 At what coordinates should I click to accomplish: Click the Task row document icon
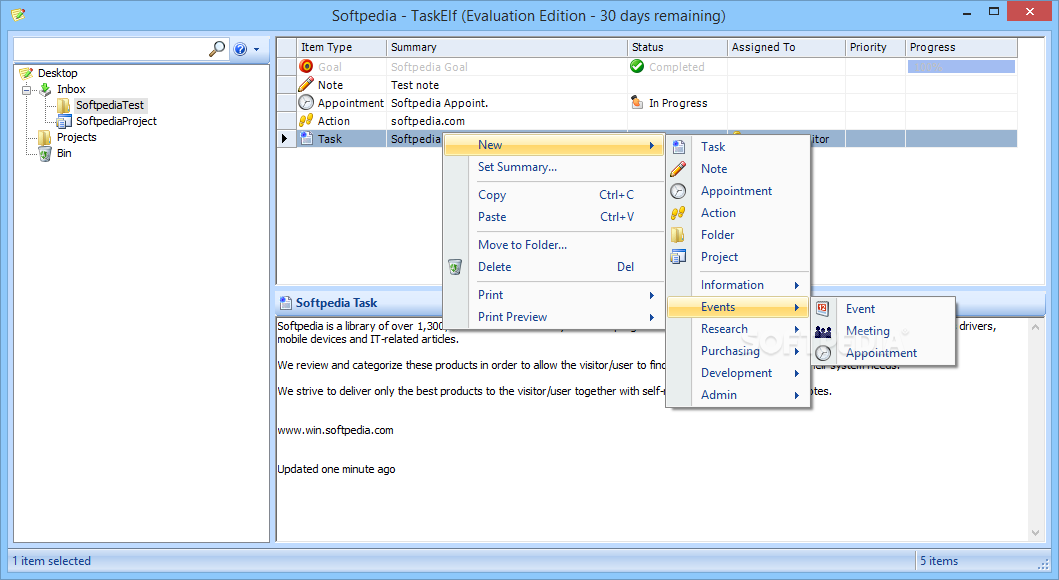click(x=306, y=138)
